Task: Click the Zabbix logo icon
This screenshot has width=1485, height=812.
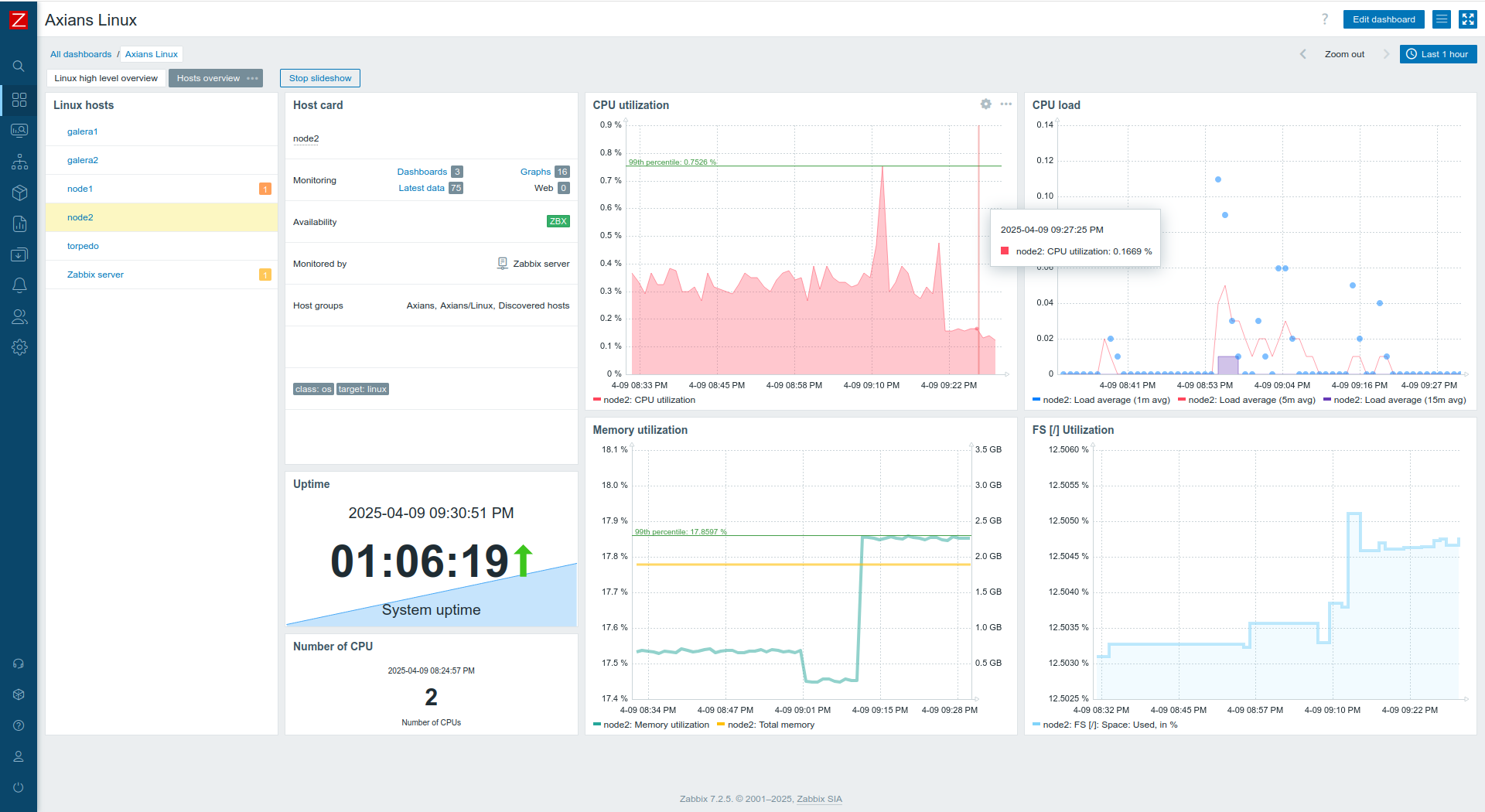Action: 18,19
